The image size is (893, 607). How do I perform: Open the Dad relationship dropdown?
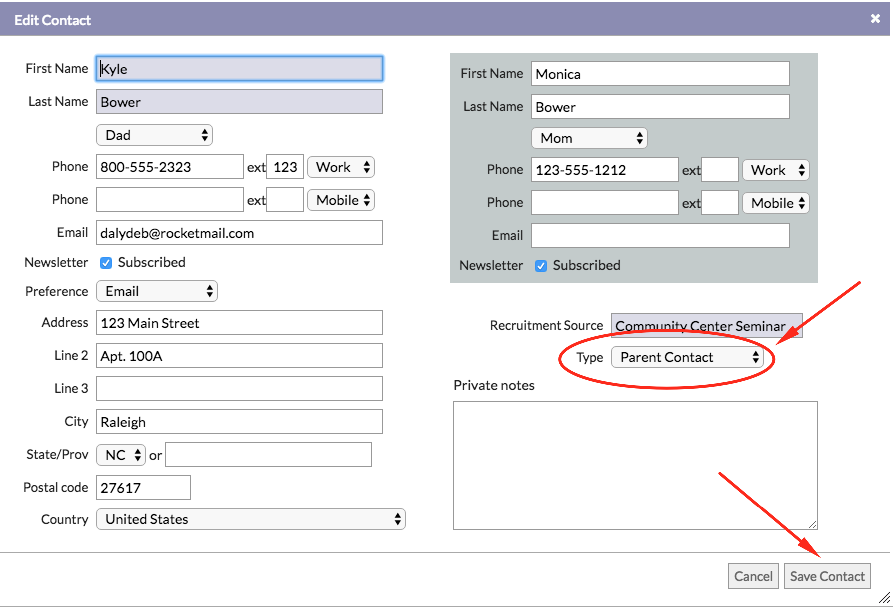154,136
